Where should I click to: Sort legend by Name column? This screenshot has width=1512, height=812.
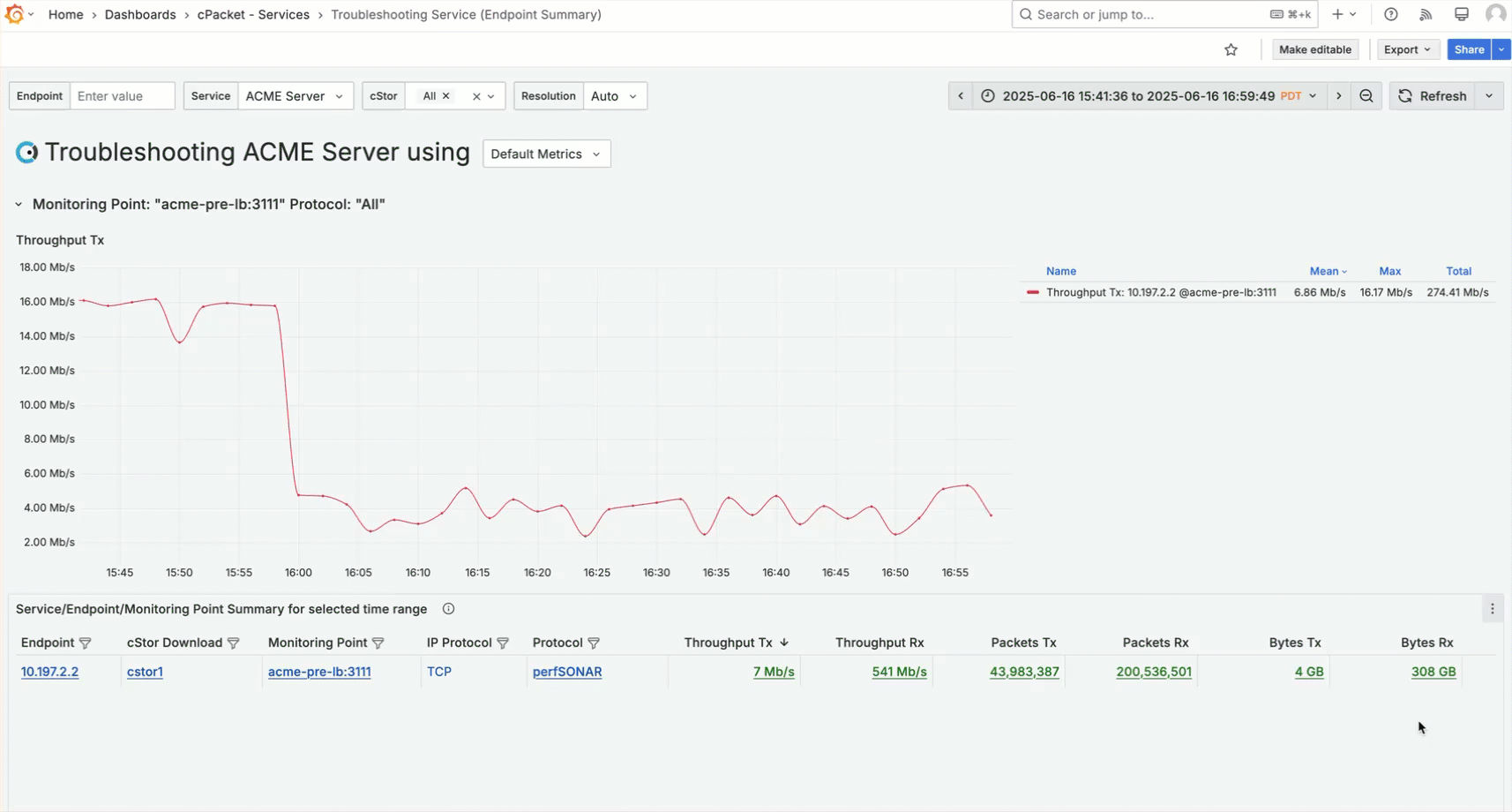coord(1061,272)
